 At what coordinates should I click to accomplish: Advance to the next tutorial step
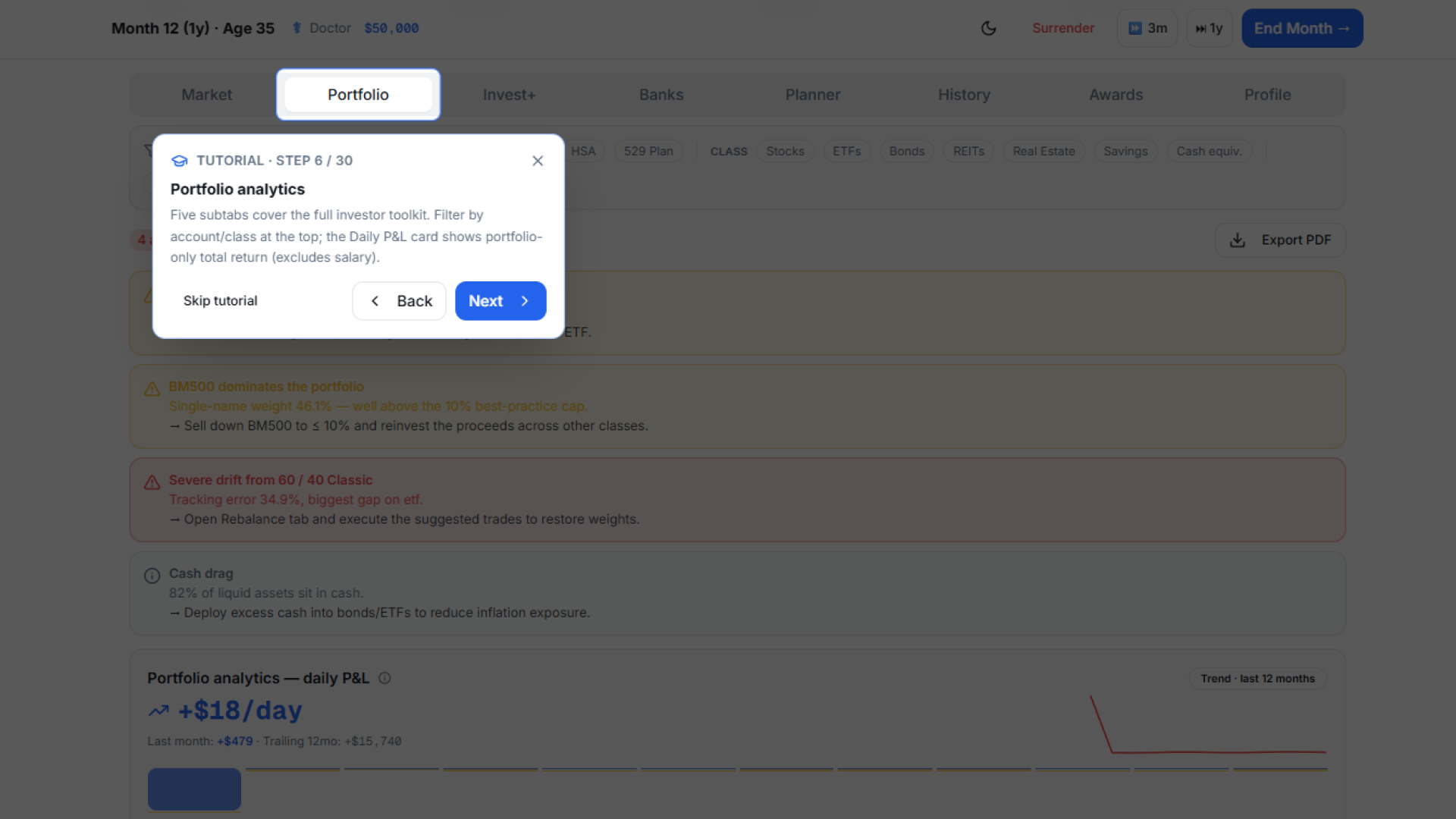click(x=500, y=301)
